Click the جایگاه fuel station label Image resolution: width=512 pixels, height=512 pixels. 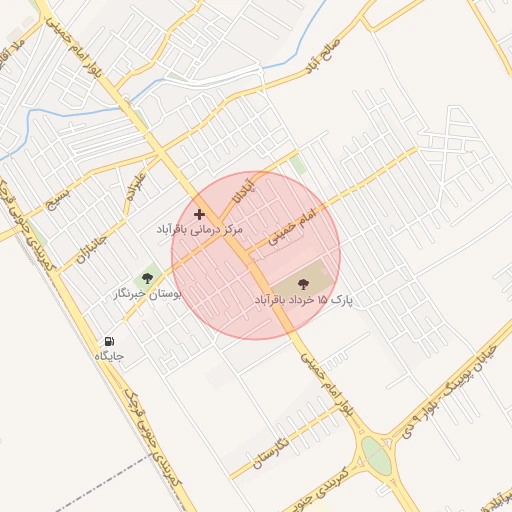tap(109, 356)
